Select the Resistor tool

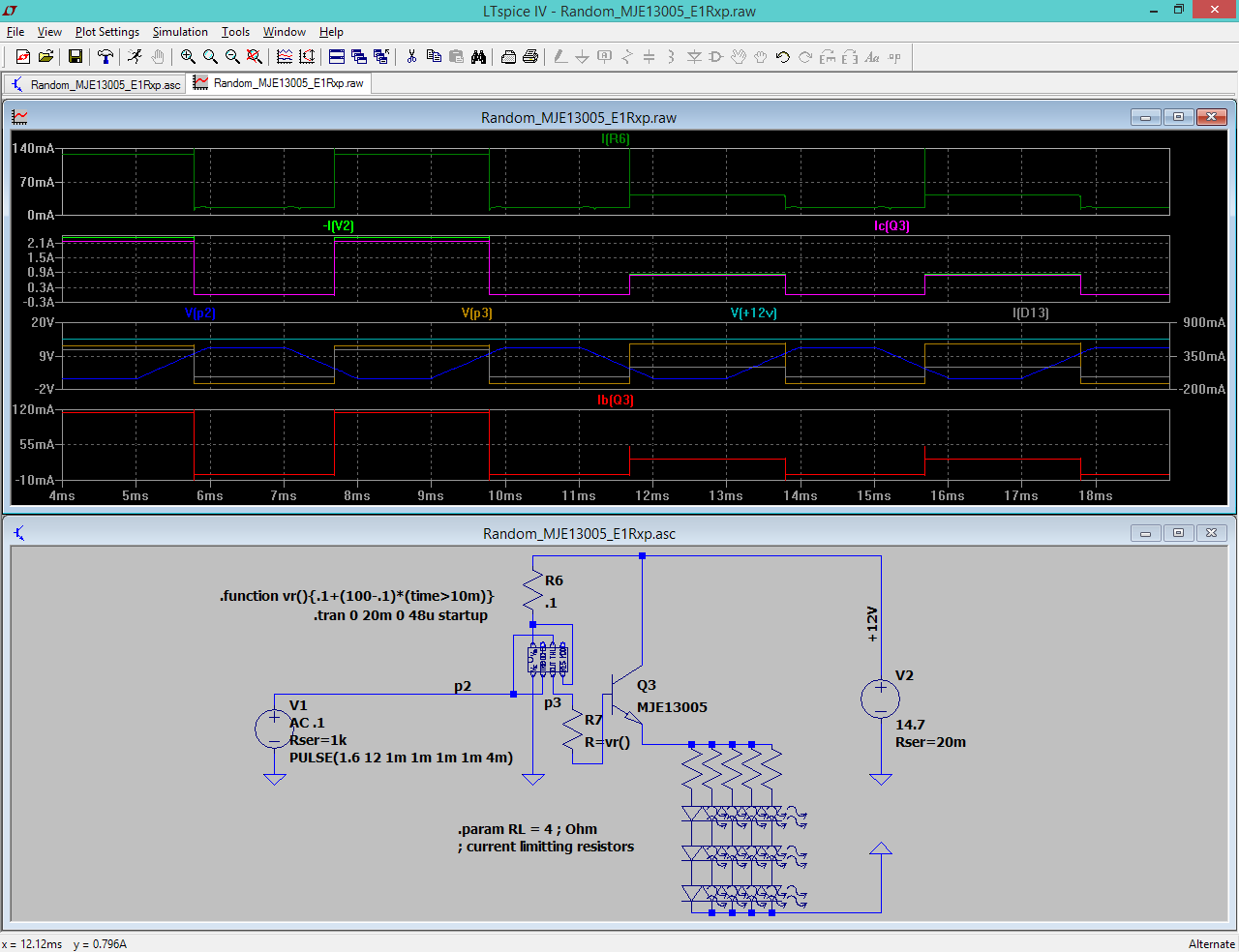[627, 57]
